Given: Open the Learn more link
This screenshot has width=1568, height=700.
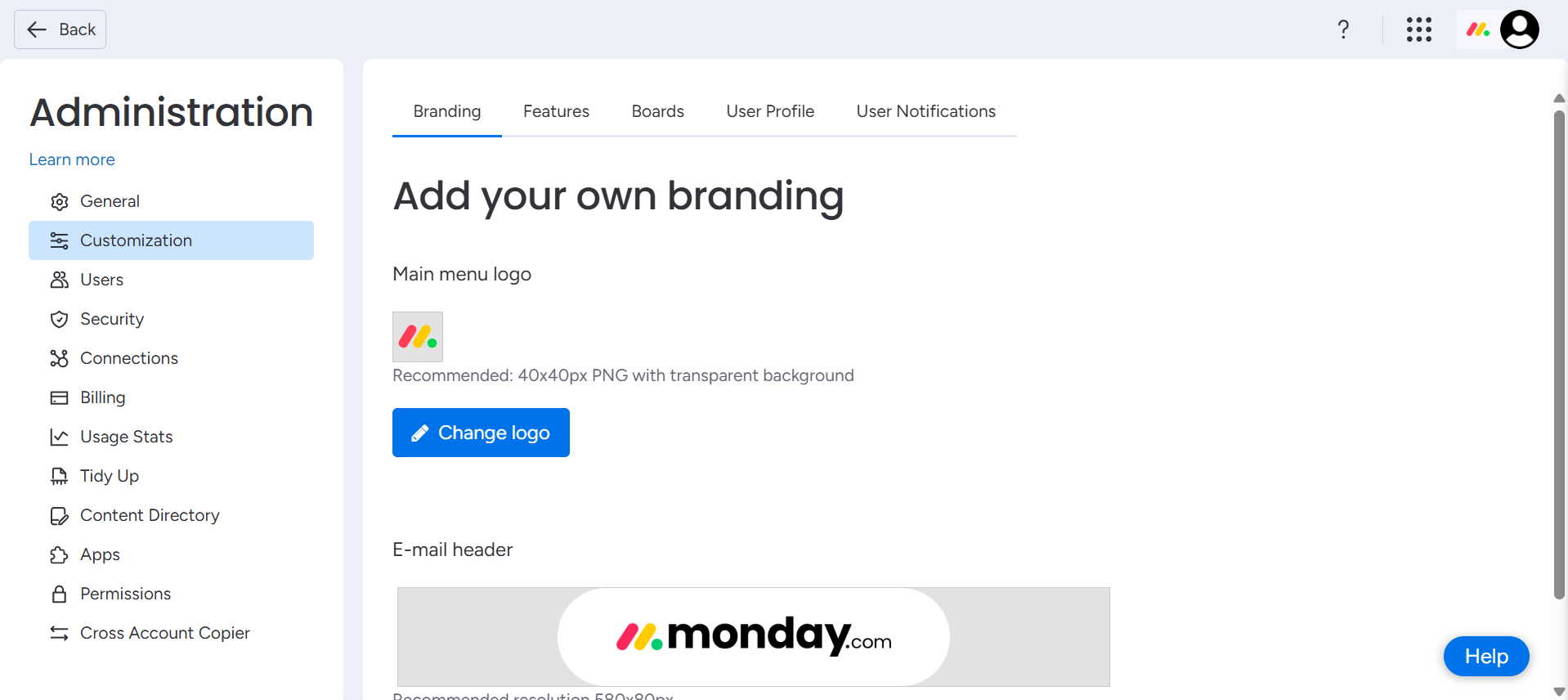Looking at the screenshot, I should point(71,159).
